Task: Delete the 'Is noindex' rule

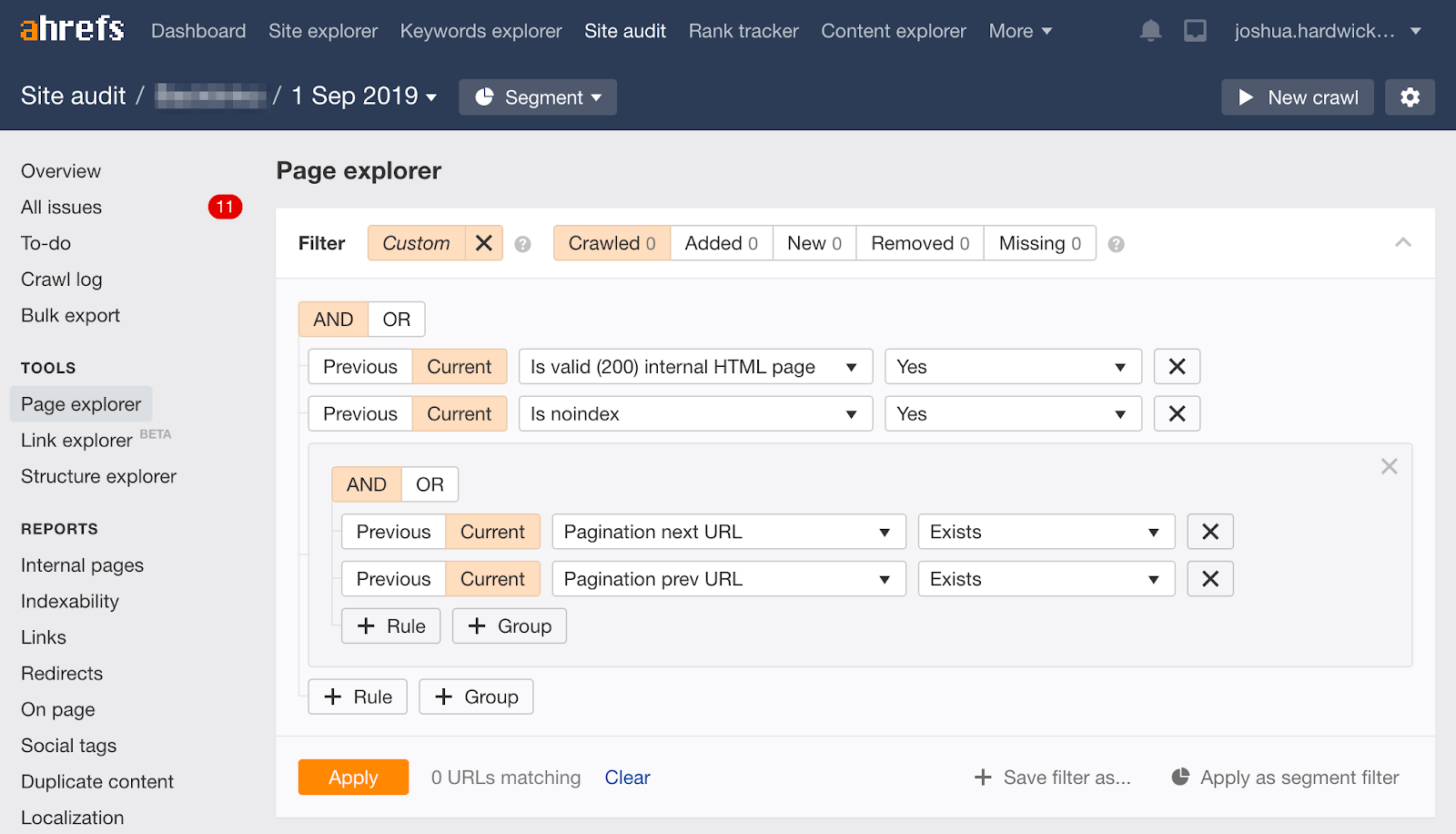Action: [x=1177, y=413]
